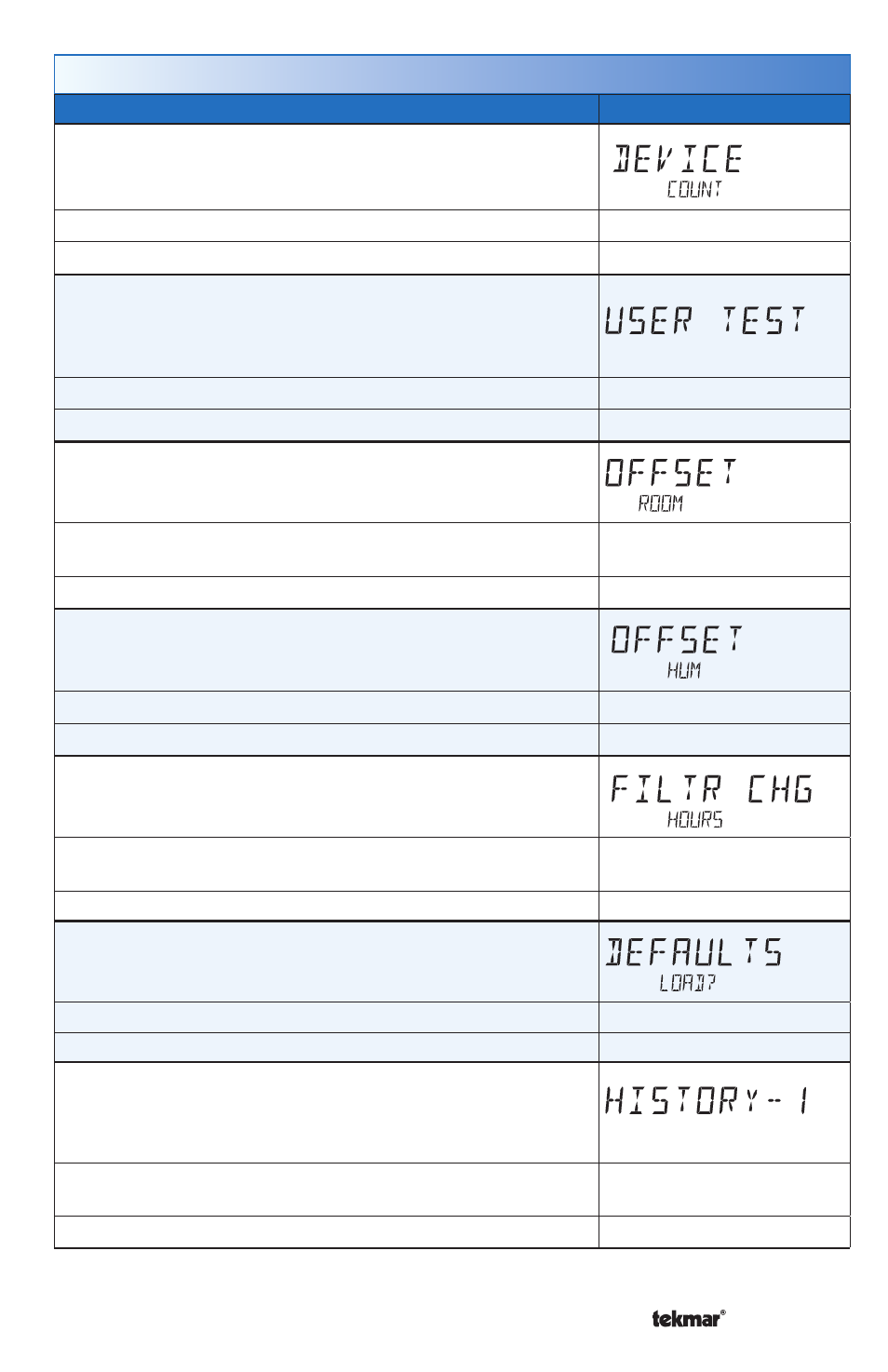
Task: Click the small COUNT label under DEVICE
Action: coord(695,190)
